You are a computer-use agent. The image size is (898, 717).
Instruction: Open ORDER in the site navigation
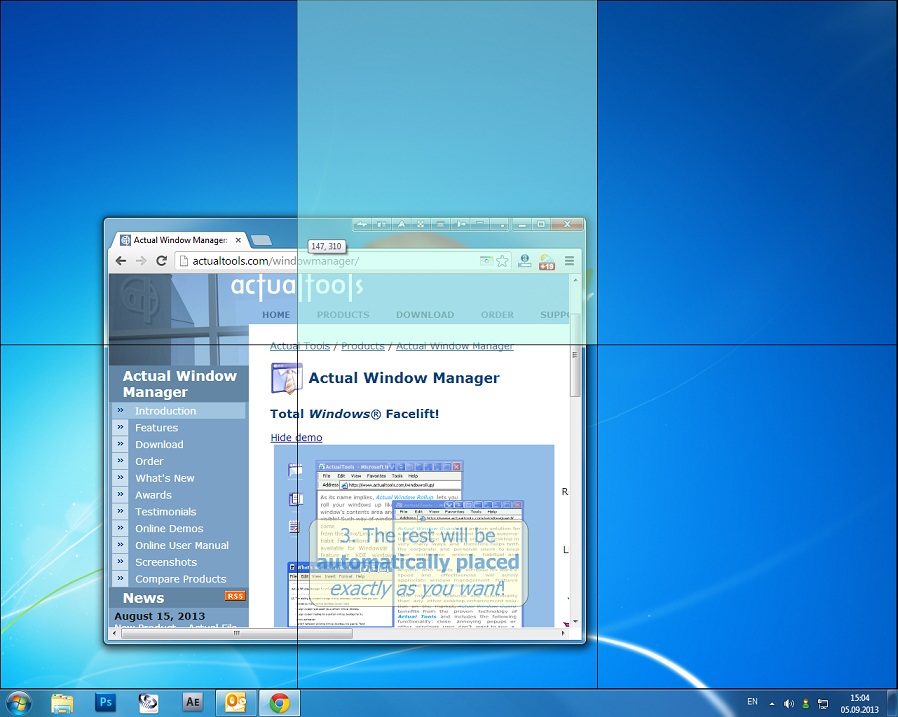(497, 315)
